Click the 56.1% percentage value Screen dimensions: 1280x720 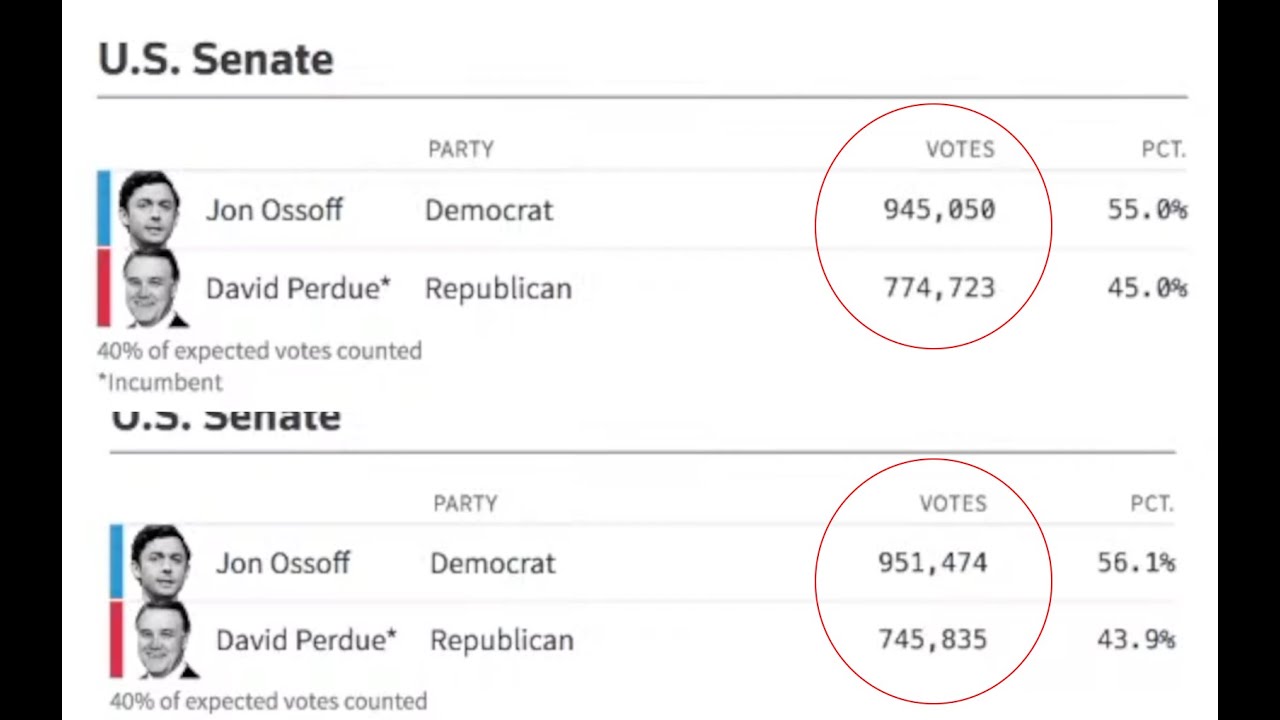pos(1135,563)
